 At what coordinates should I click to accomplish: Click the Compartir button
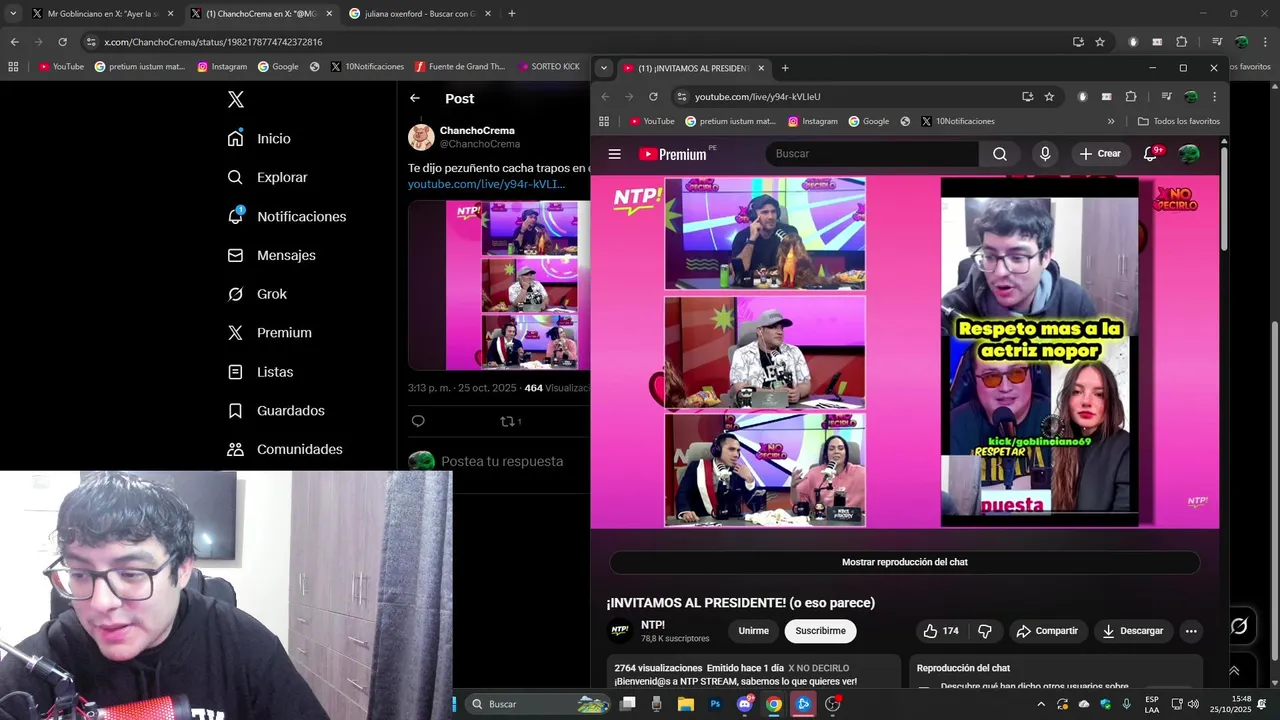(x=1047, y=631)
